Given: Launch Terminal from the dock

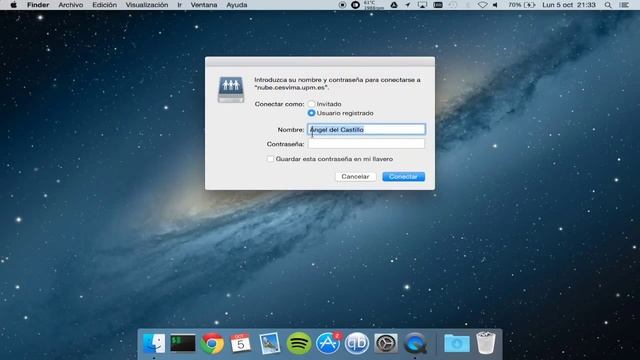Looking at the screenshot, I should point(182,343).
